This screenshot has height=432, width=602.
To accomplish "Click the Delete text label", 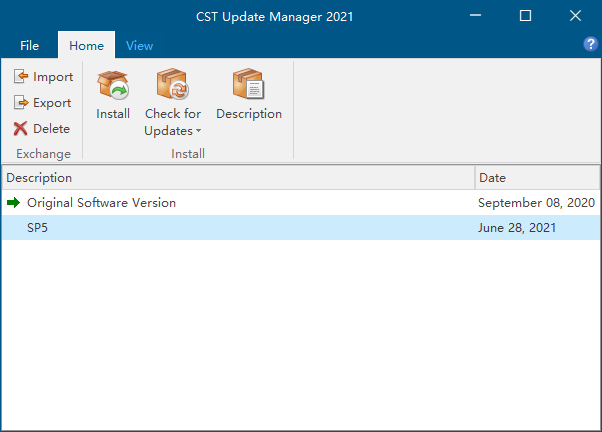I will tap(51, 129).
